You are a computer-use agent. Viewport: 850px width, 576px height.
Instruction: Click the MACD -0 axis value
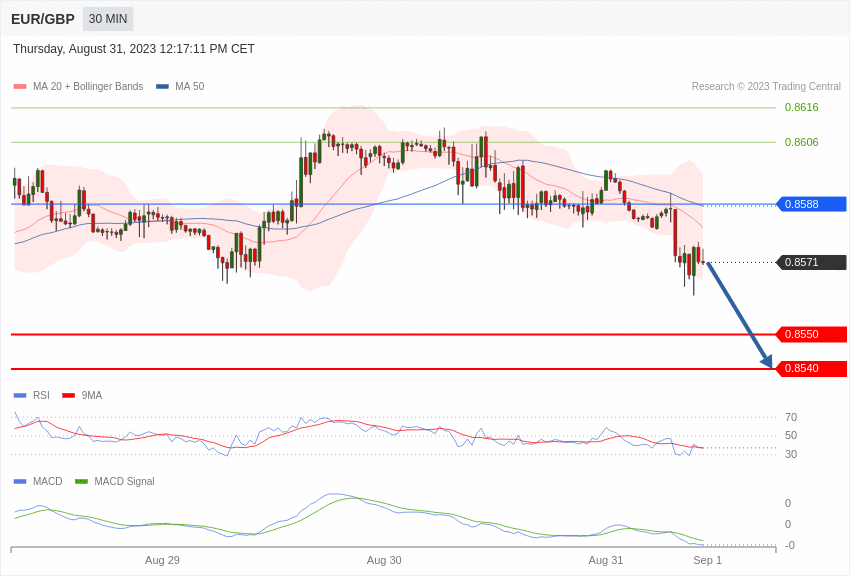coord(790,545)
